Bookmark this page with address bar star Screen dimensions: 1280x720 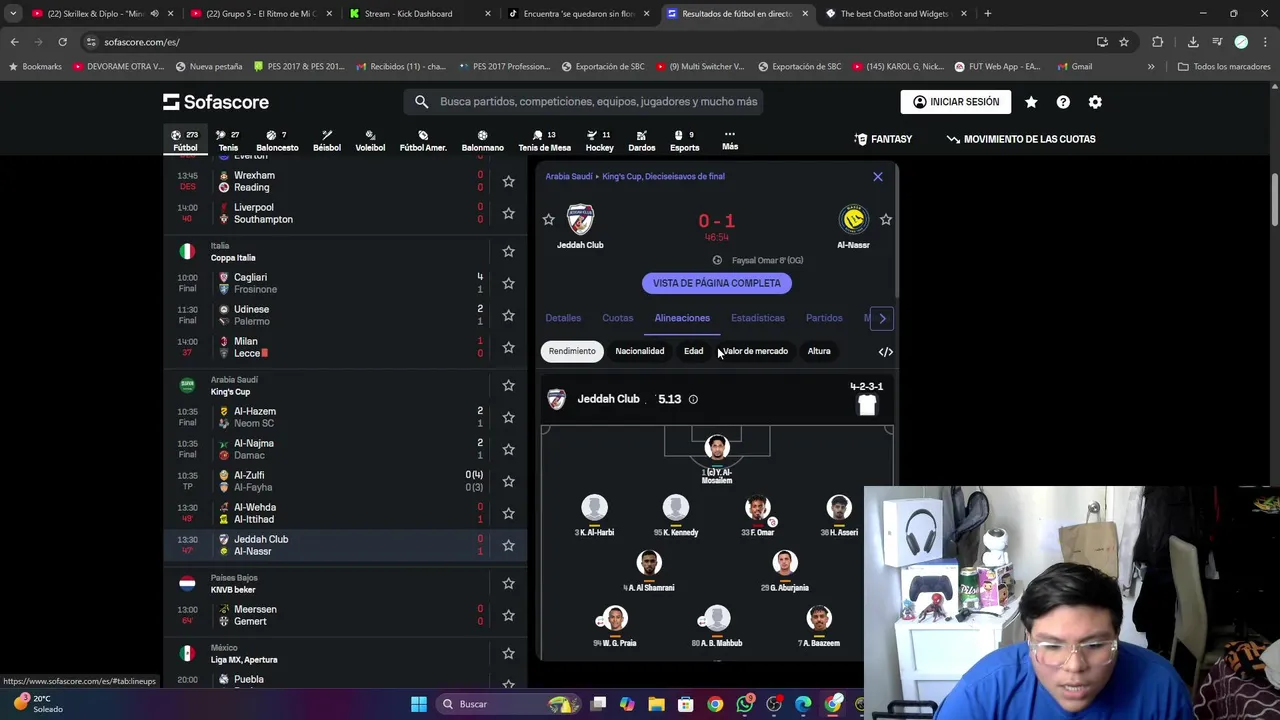(x=1124, y=42)
